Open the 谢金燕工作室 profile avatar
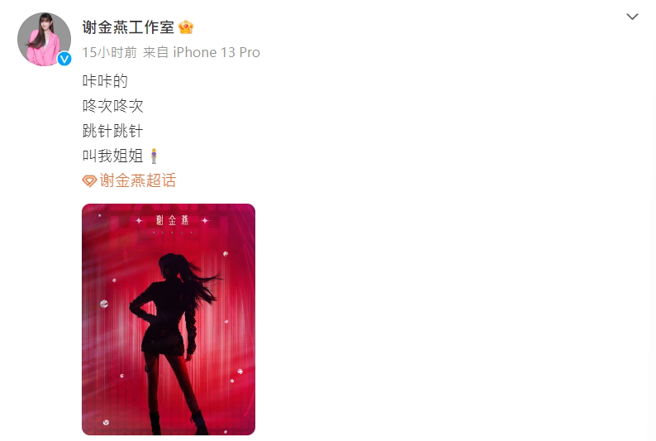 [44, 39]
